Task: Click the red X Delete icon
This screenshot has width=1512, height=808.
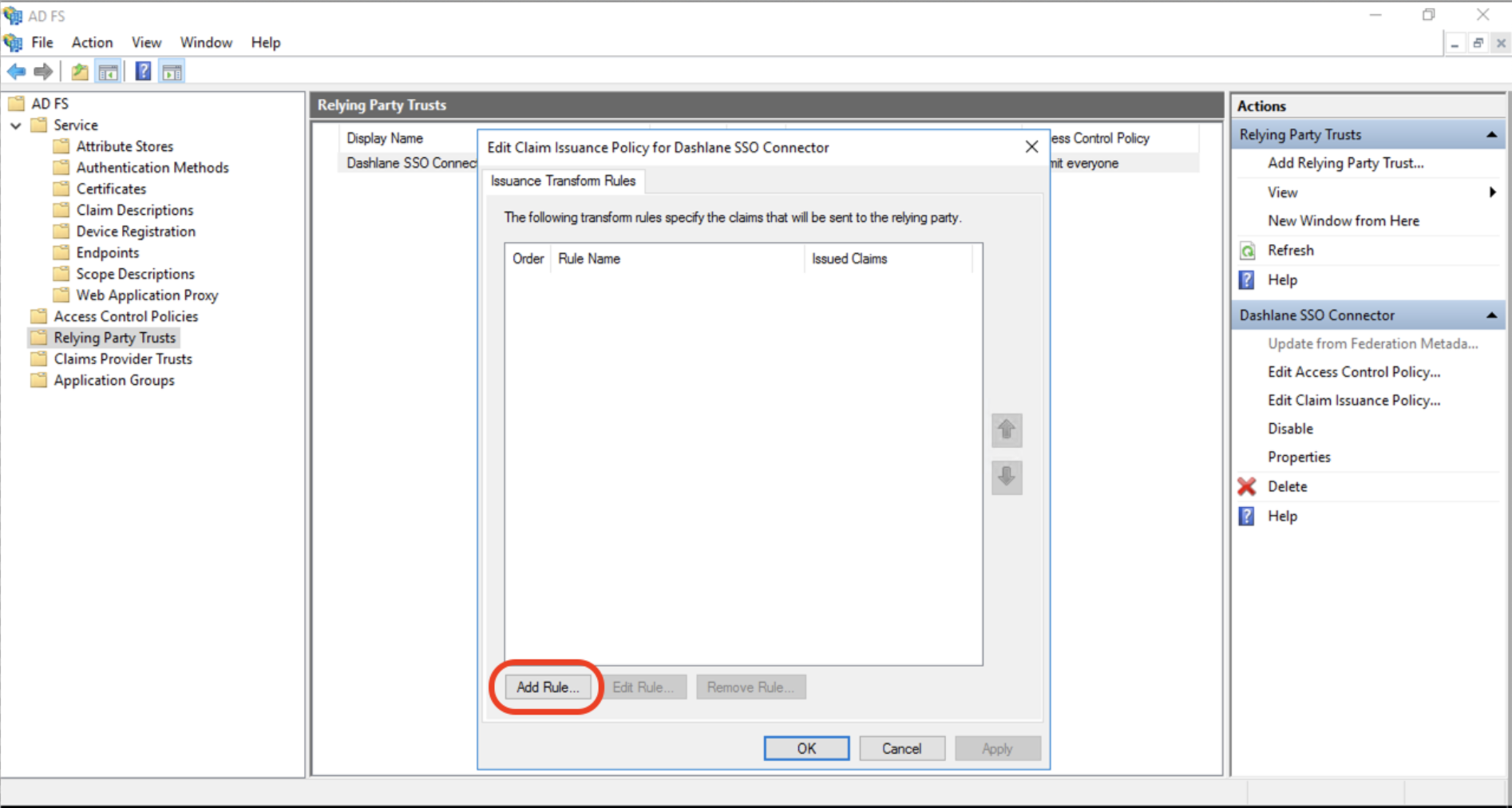Action: point(1247,486)
